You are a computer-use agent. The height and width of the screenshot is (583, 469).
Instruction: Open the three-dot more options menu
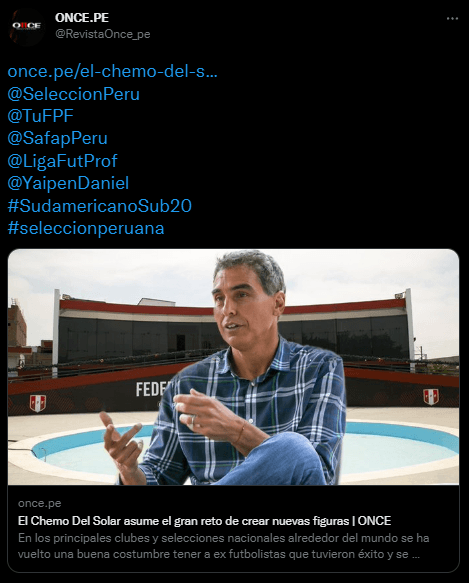click(452, 18)
